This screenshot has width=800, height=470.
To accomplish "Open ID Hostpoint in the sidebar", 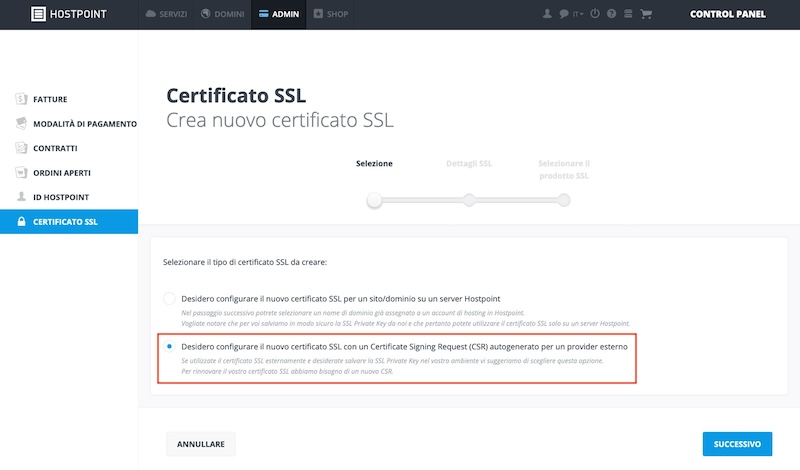I will pos(69,197).
